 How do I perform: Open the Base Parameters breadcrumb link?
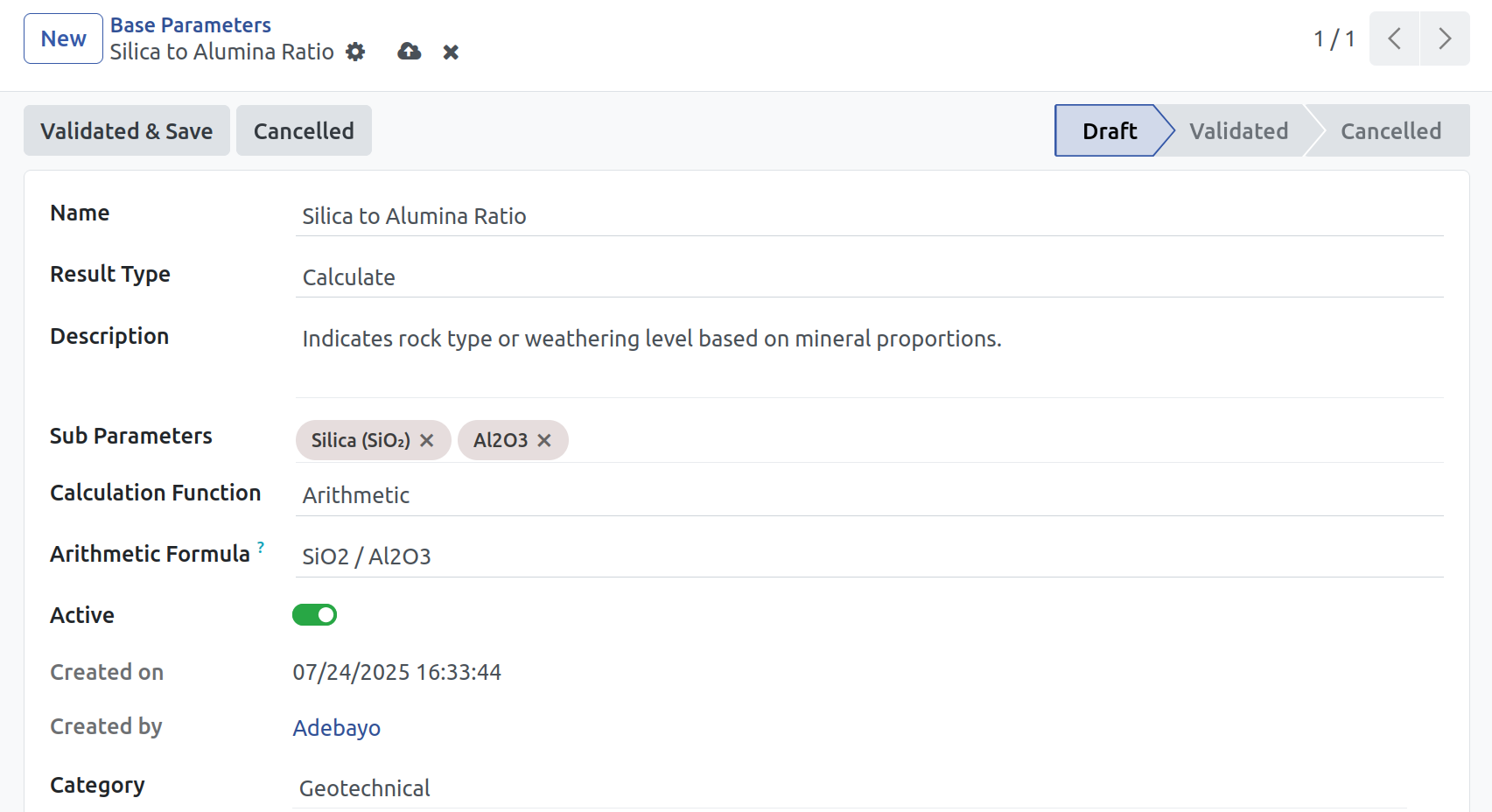point(191,25)
